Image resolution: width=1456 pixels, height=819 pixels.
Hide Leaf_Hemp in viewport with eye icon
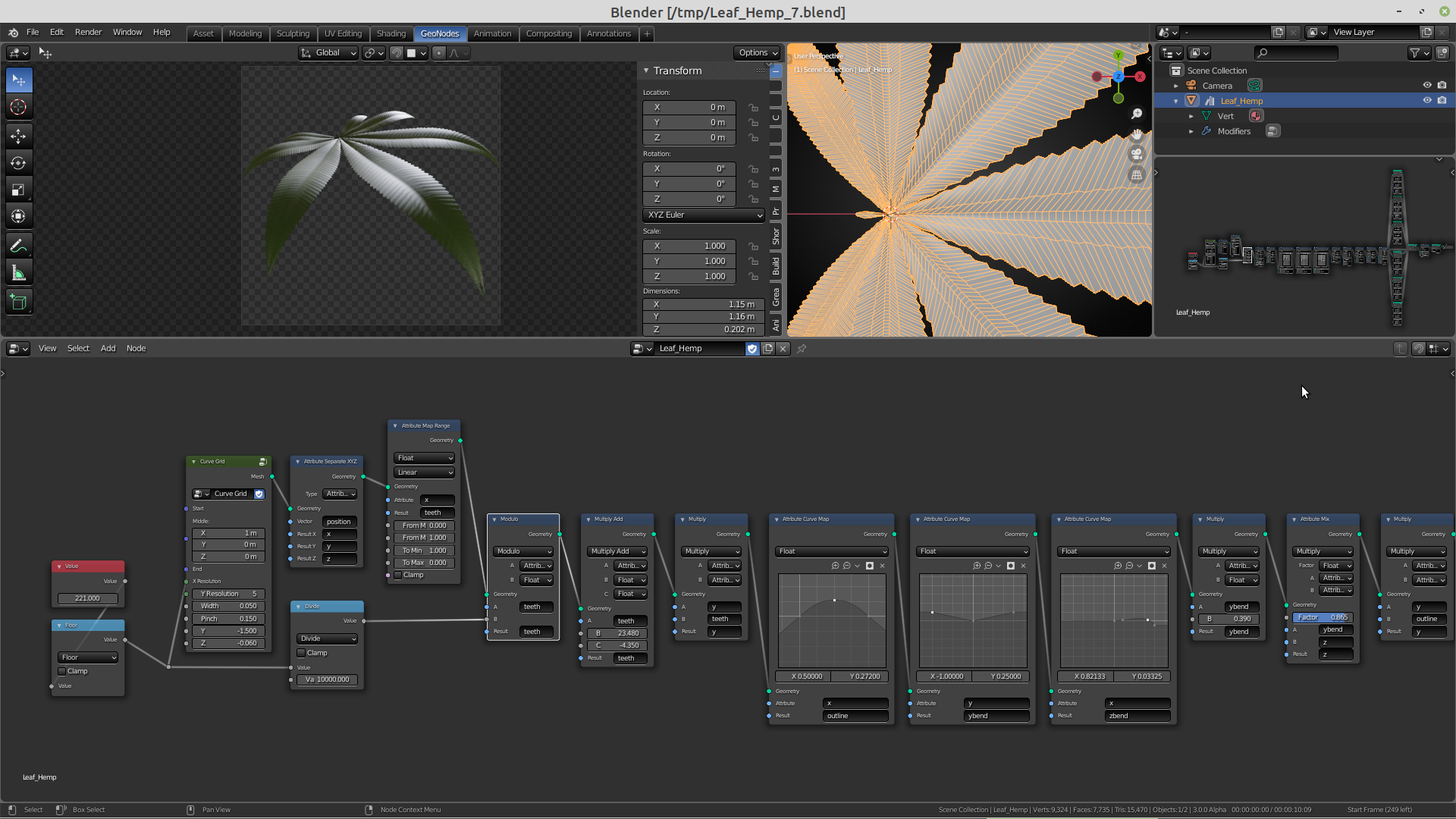click(1426, 101)
